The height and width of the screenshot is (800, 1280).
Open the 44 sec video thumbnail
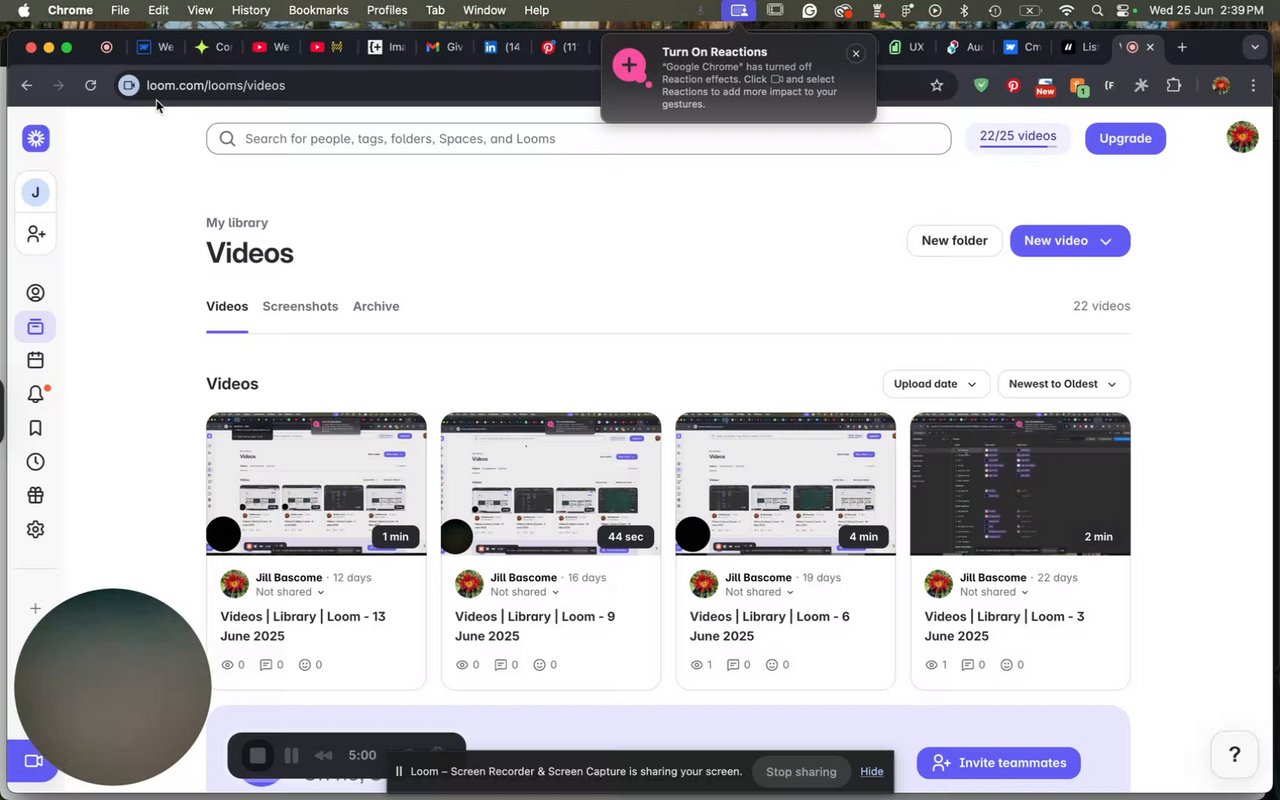point(551,484)
